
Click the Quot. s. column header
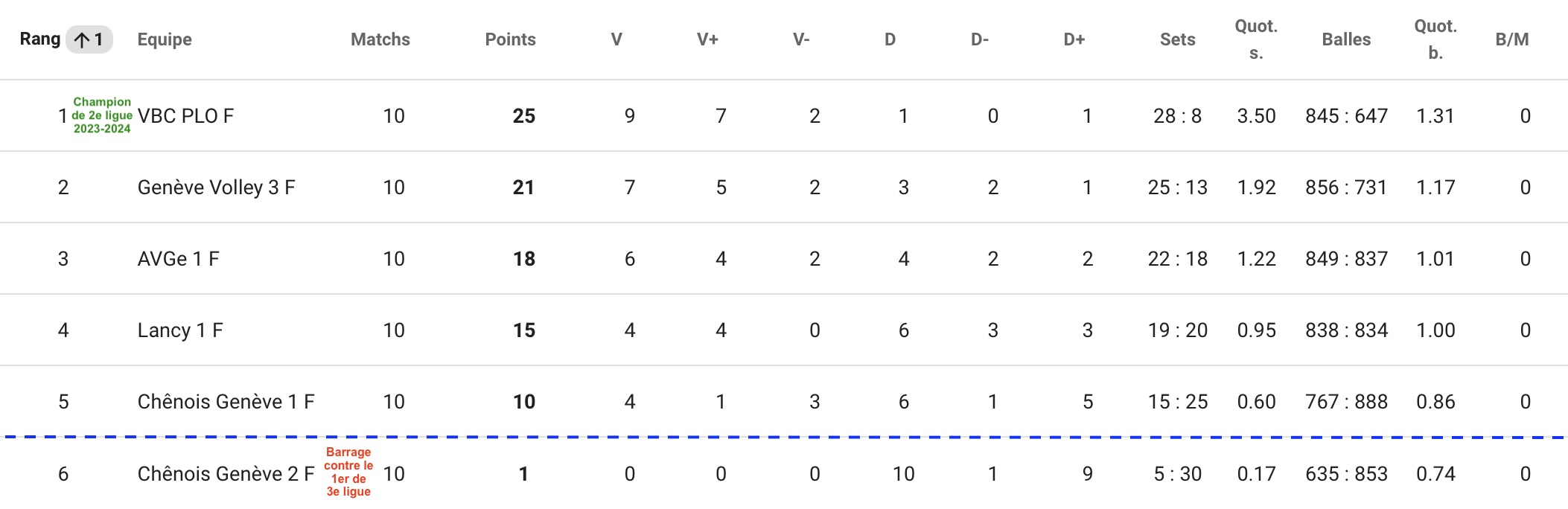coord(1257,39)
